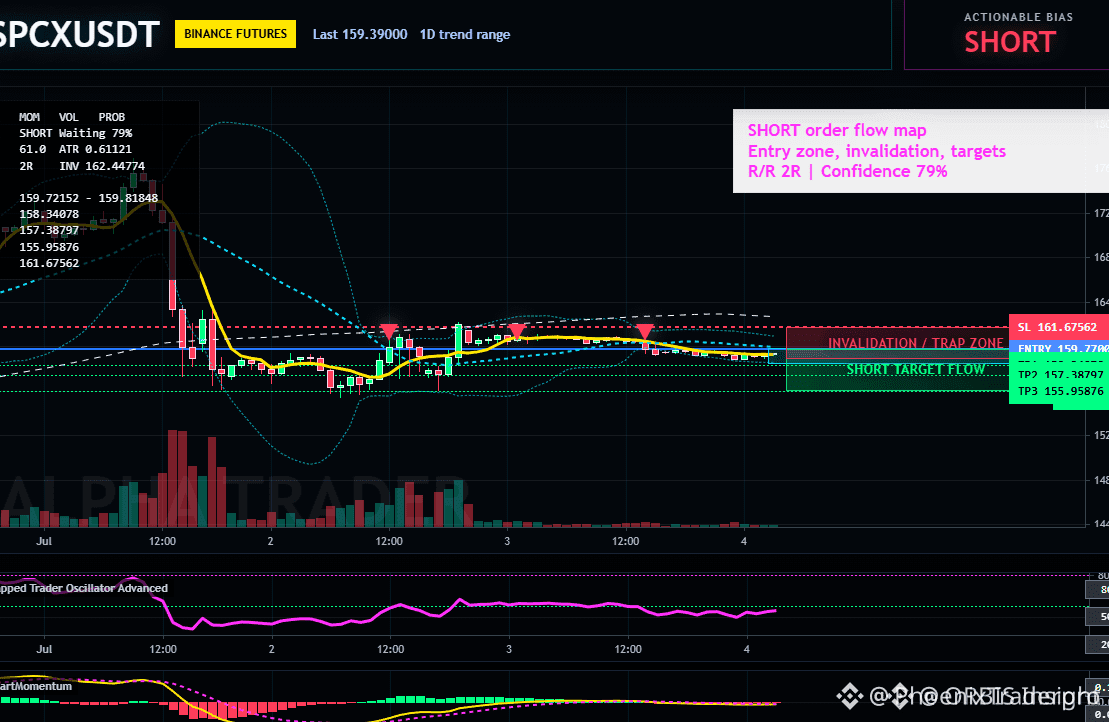The width and height of the screenshot is (1109, 722).
Task: Click the red triangle marker above July 3 12:00
Action: point(644,332)
